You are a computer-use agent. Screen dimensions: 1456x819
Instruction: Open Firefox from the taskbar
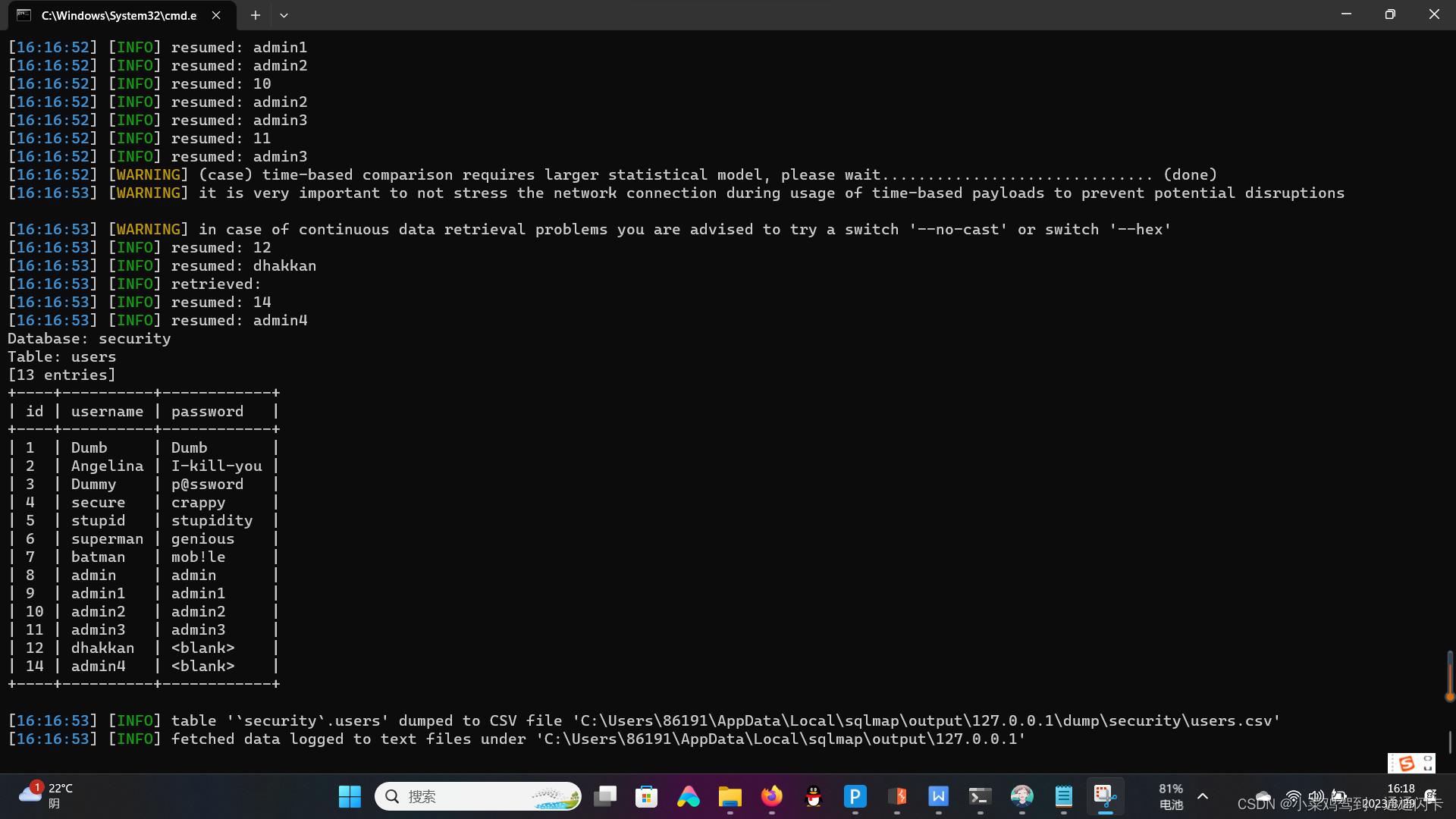pyautogui.click(x=770, y=796)
